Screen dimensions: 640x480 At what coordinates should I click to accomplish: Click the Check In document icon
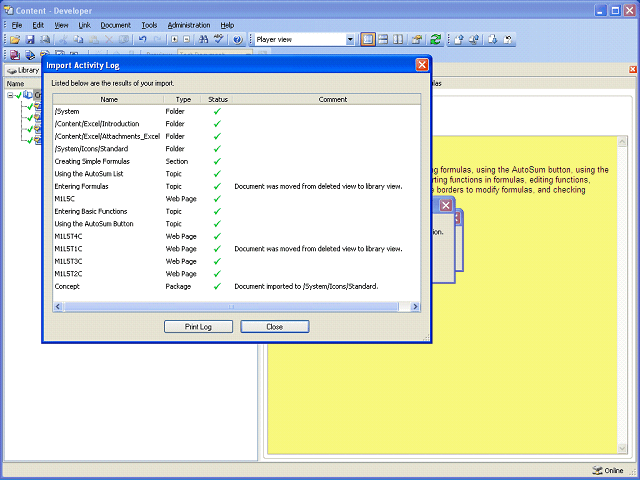click(459, 40)
